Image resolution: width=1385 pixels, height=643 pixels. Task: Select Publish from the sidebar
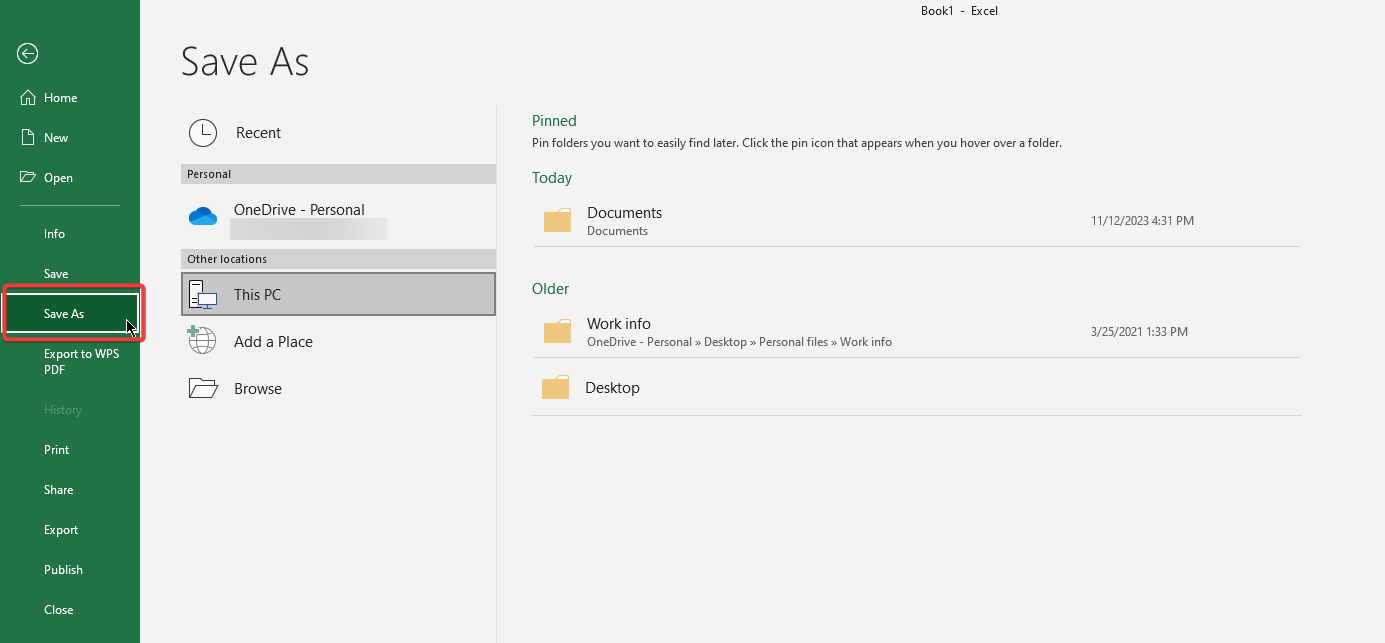[63, 569]
